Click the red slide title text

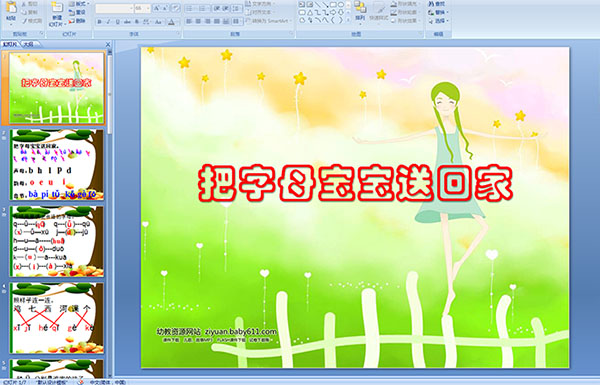[356, 183]
